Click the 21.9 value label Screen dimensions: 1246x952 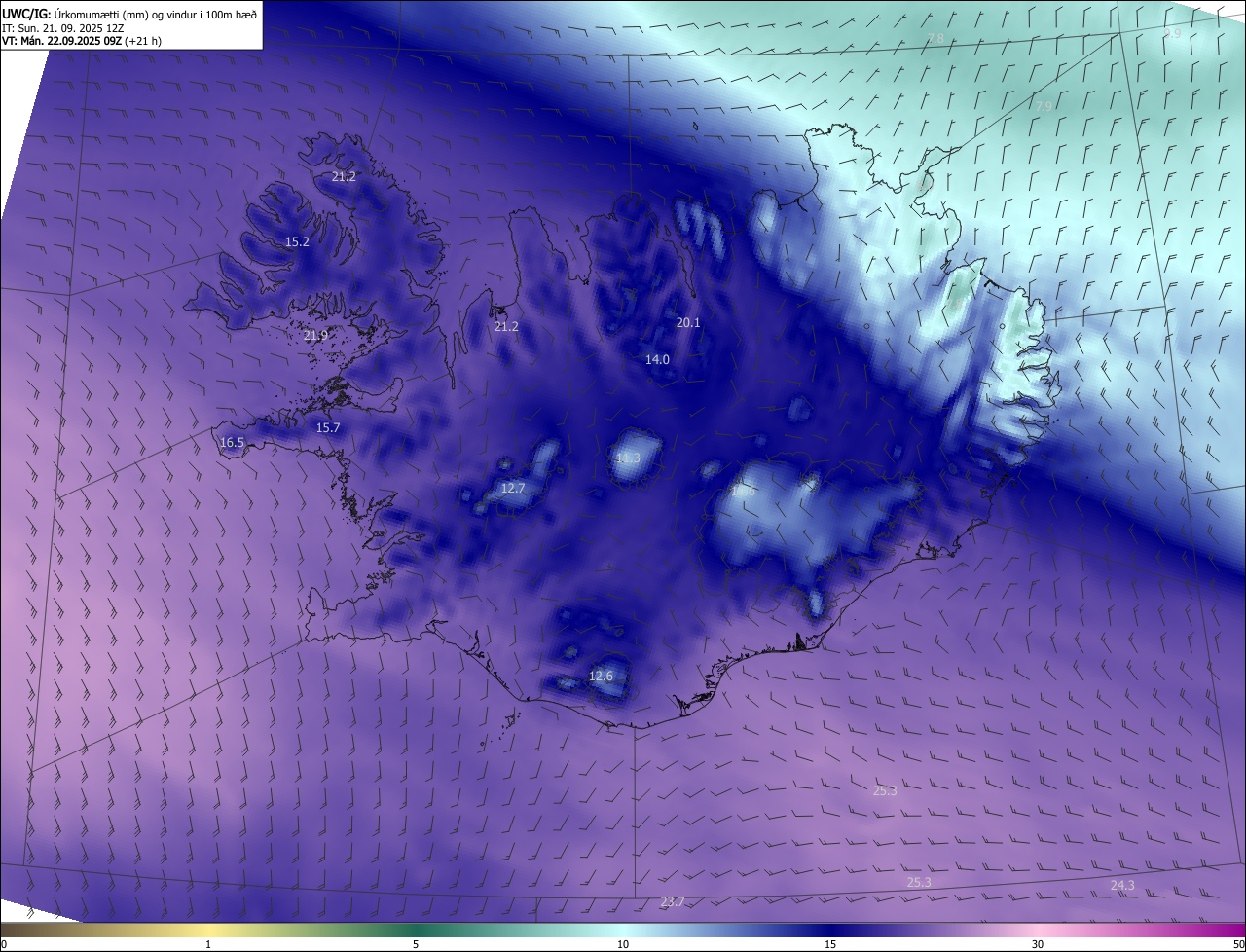click(x=315, y=335)
